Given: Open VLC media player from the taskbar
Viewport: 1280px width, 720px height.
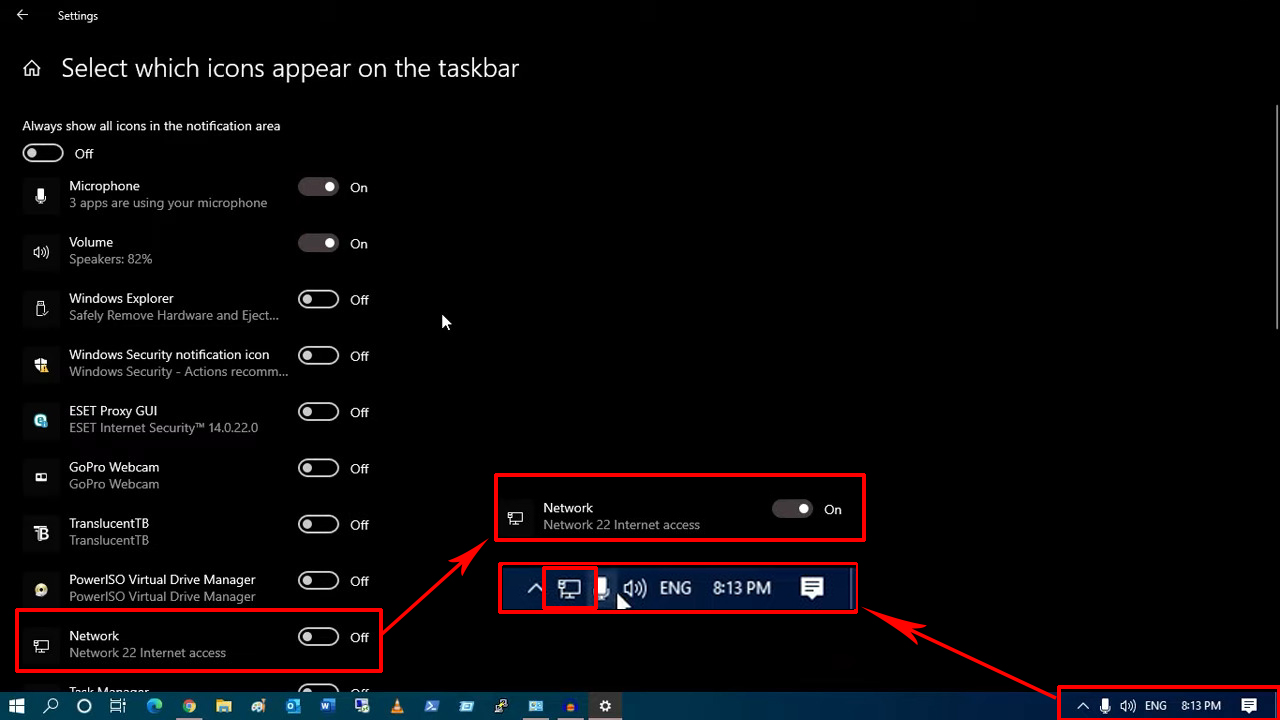Looking at the screenshot, I should [396, 706].
